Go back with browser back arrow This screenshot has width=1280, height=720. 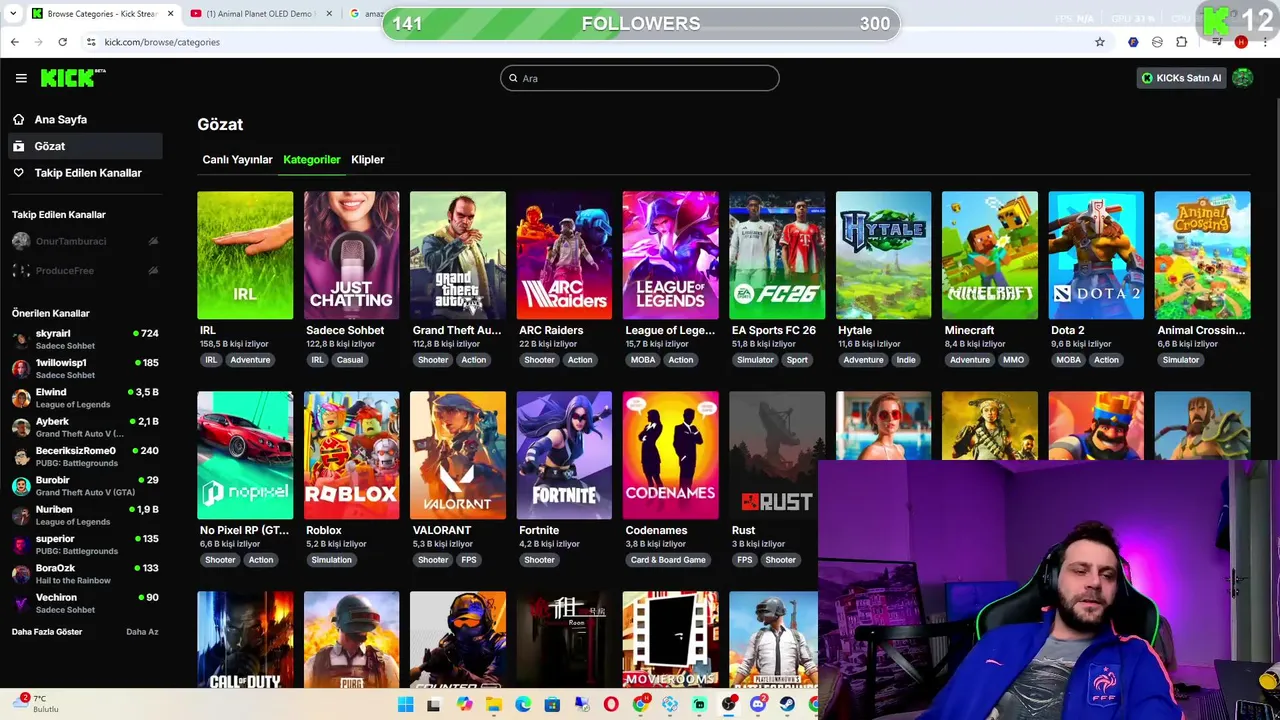[x=14, y=42]
